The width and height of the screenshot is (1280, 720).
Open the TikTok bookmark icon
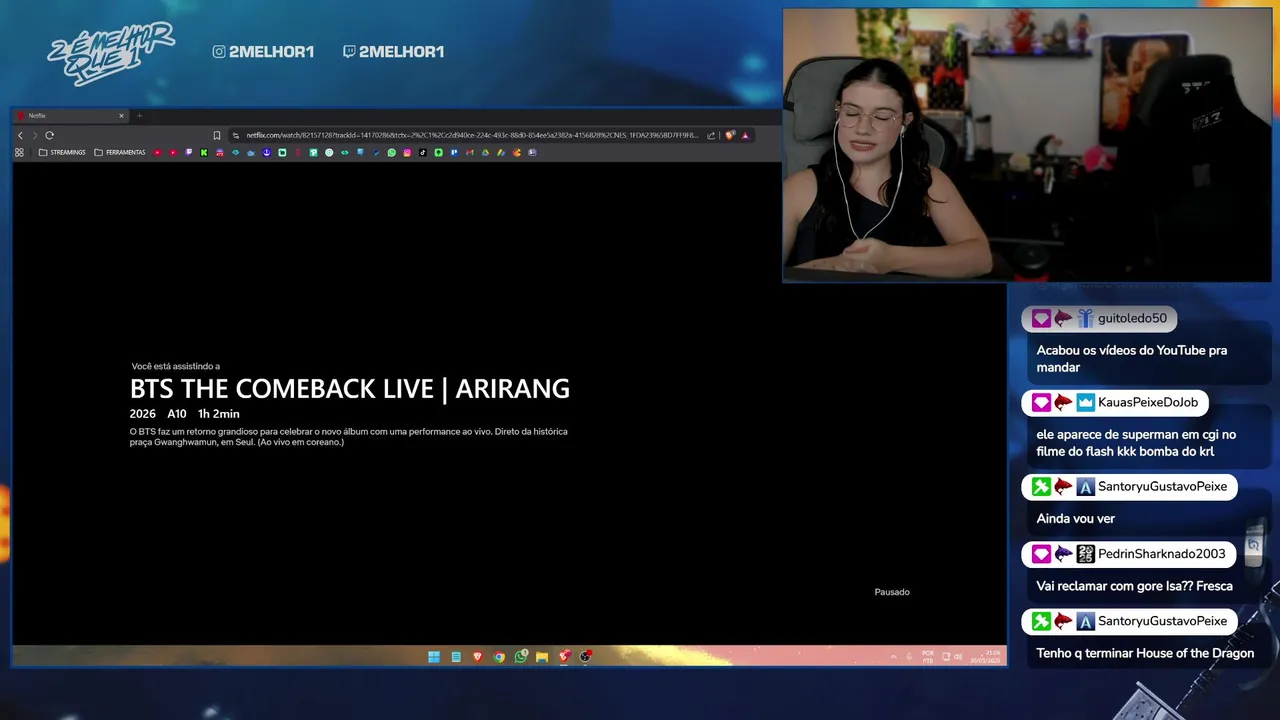click(x=422, y=152)
